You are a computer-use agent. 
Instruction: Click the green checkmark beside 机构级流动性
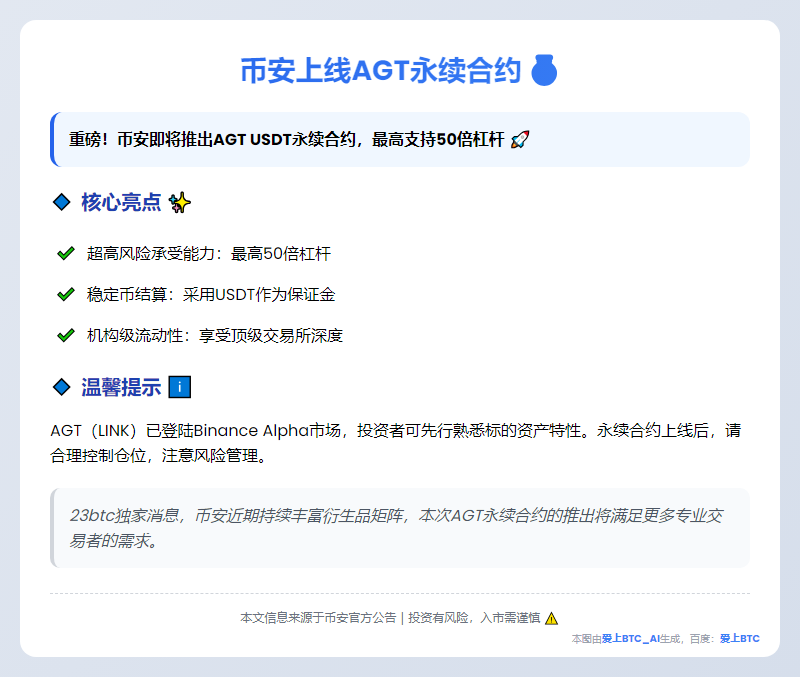pos(66,335)
